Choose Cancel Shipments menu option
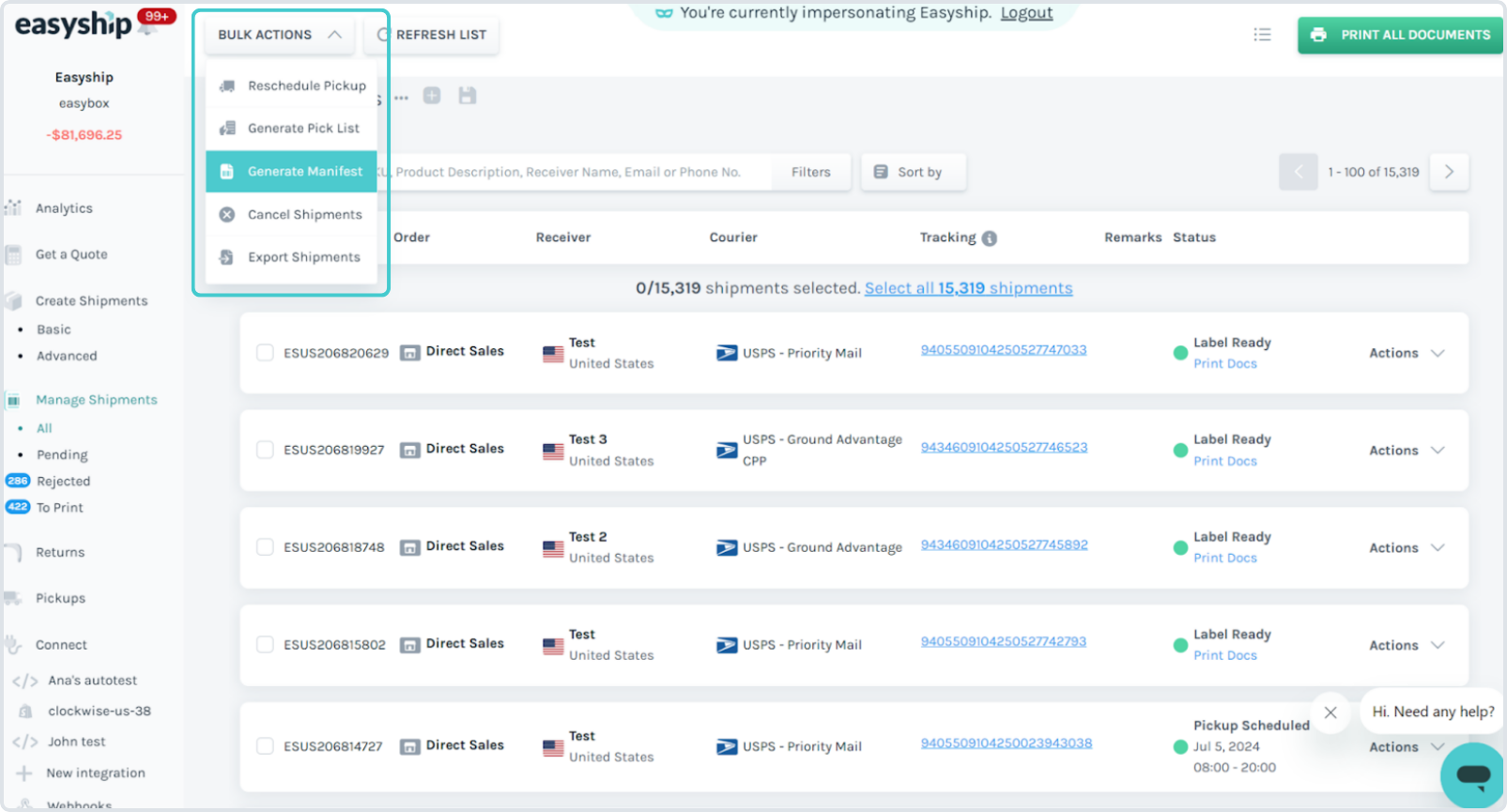 click(291, 215)
